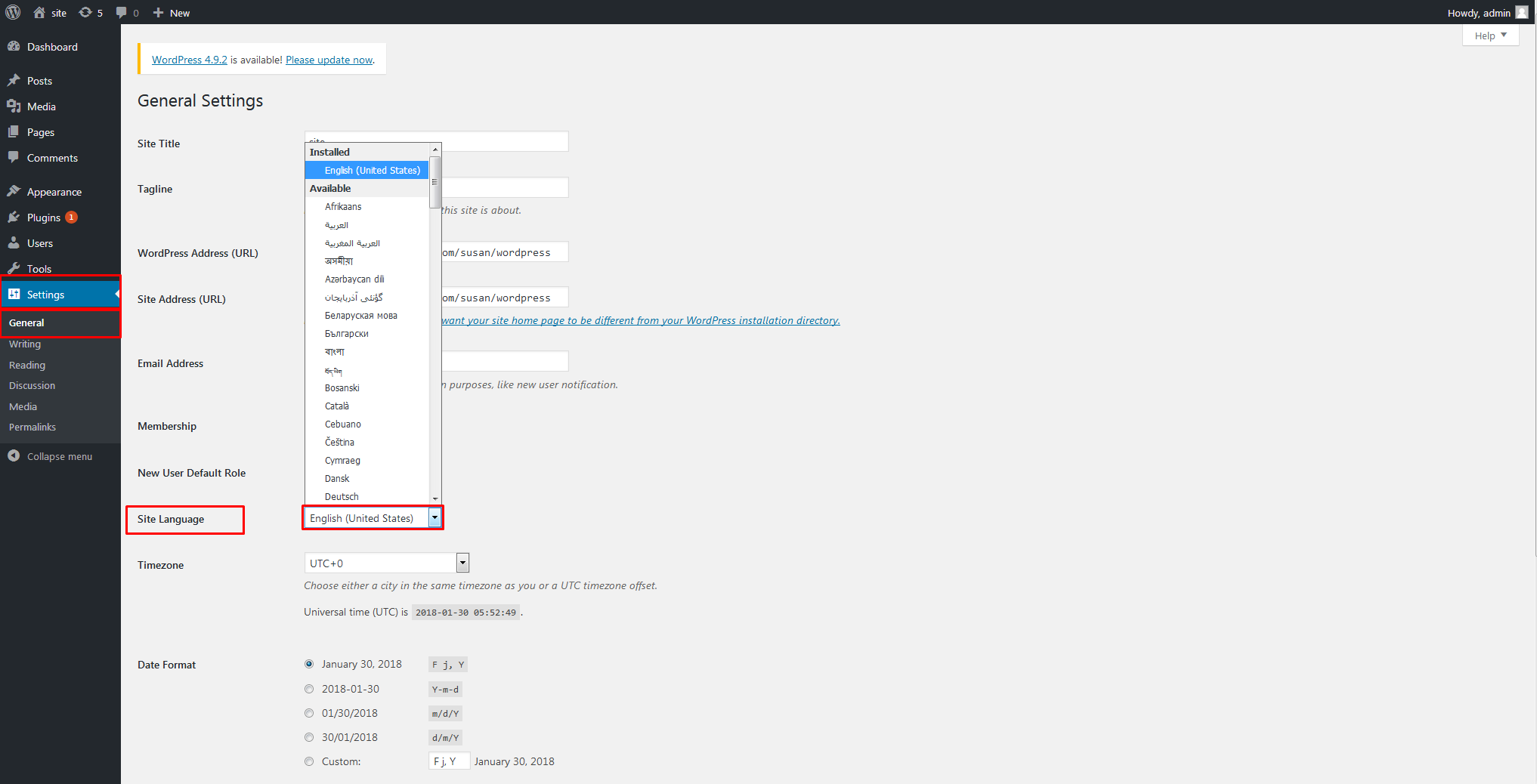Click the Pages icon in sidebar

click(14, 131)
